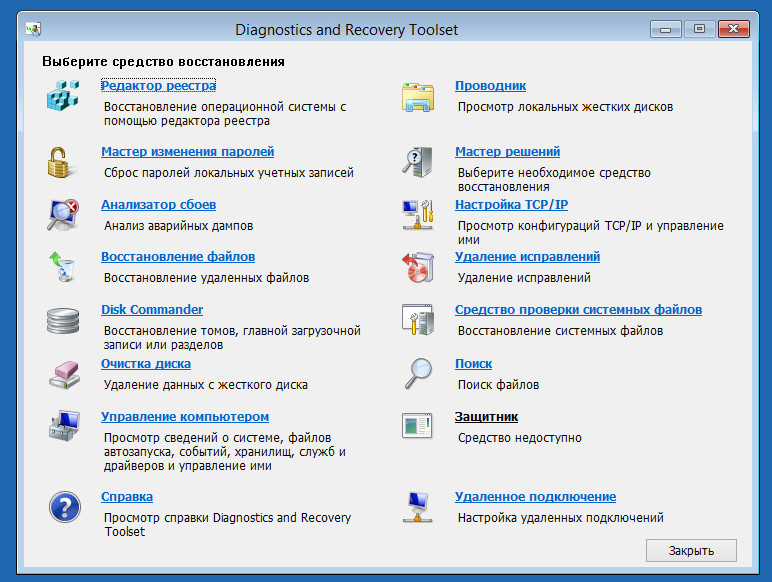Click text Восстановление удаленных файлов
The width and height of the screenshot is (772, 582).
pyautogui.click(x=207, y=278)
